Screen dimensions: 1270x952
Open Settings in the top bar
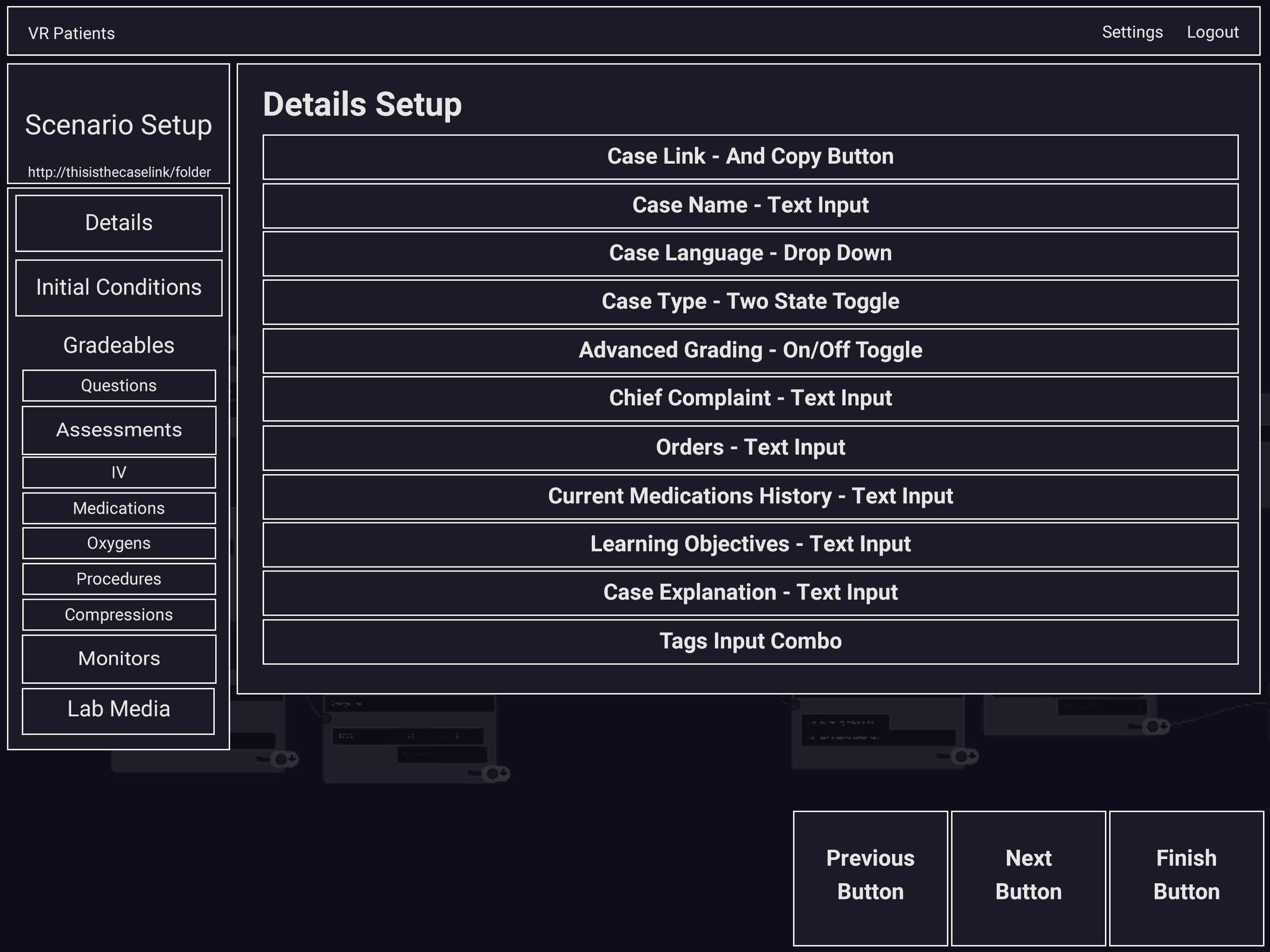point(1132,32)
